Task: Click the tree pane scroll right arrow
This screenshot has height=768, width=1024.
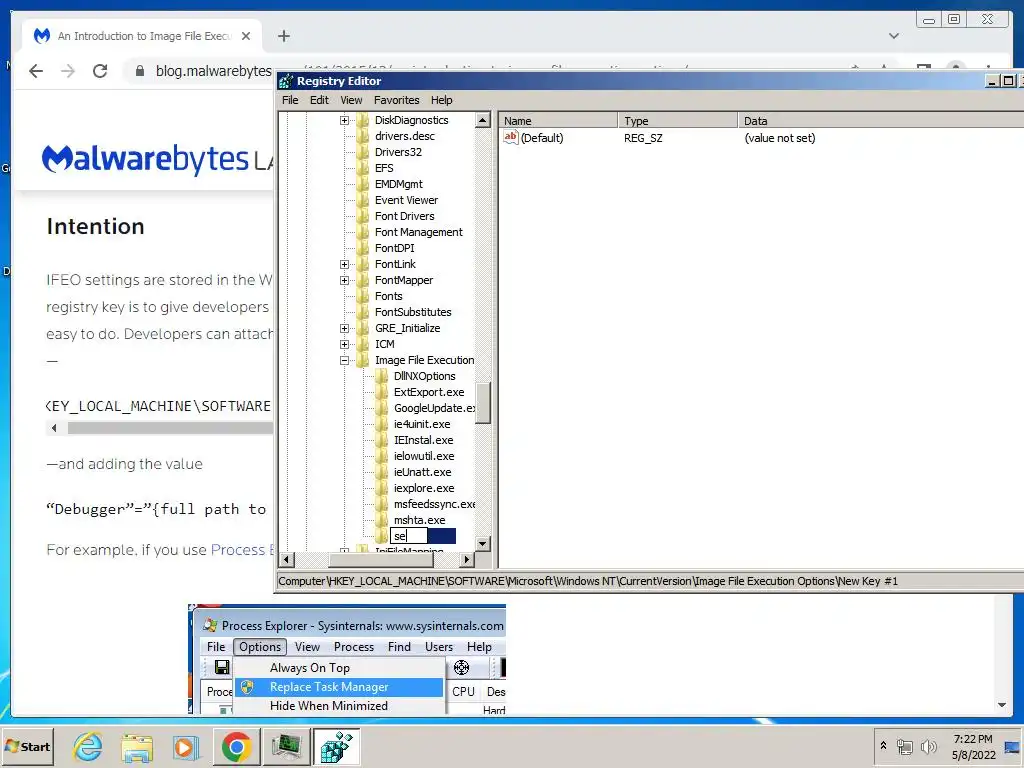Action: point(466,560)
